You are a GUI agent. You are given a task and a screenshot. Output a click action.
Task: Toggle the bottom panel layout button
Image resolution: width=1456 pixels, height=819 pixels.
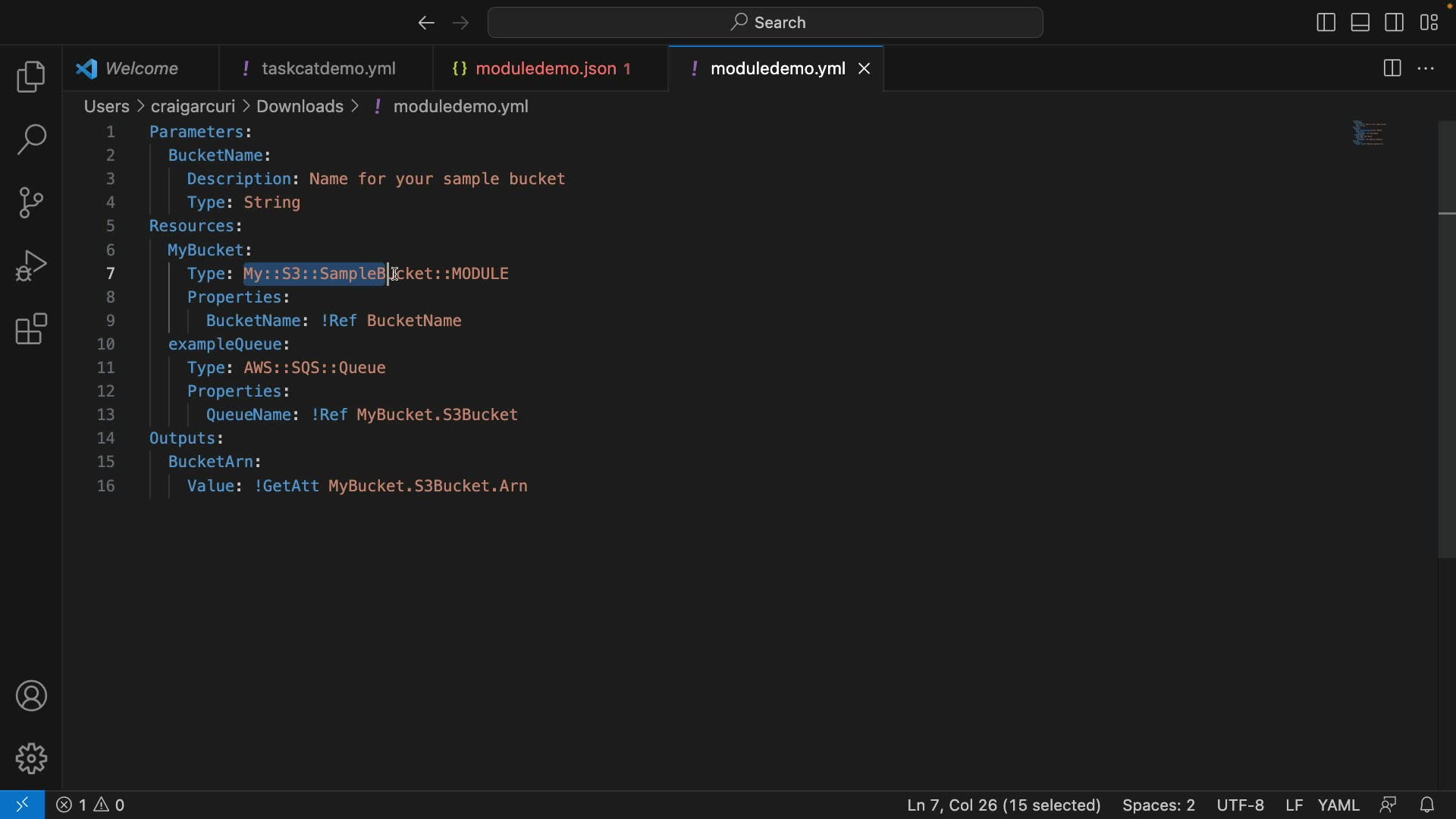click(1360, 23)
